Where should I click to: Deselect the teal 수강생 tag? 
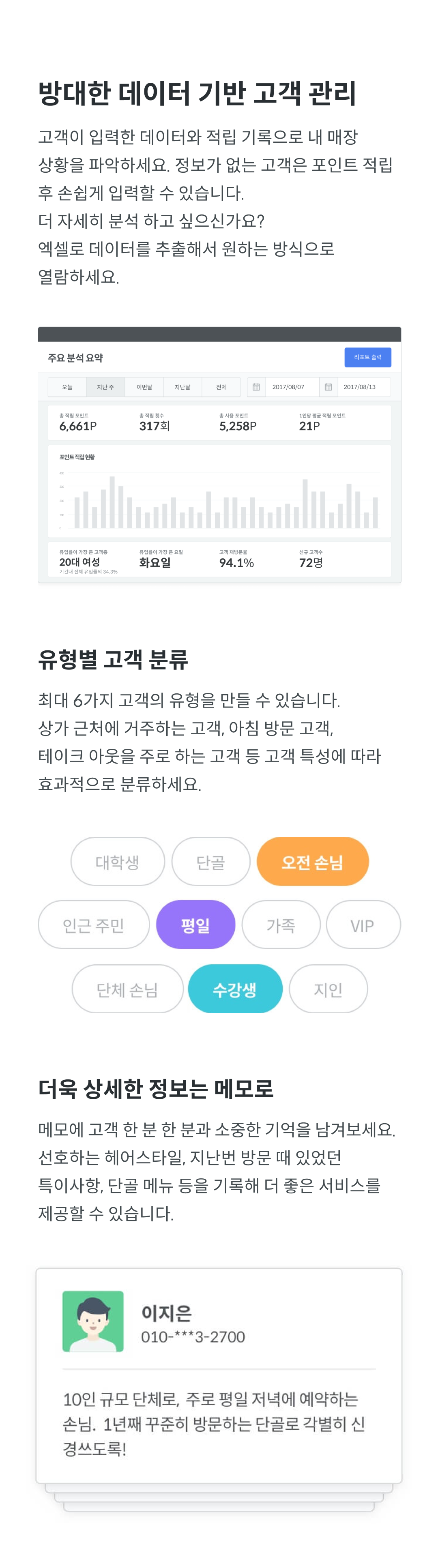(235, 989)
